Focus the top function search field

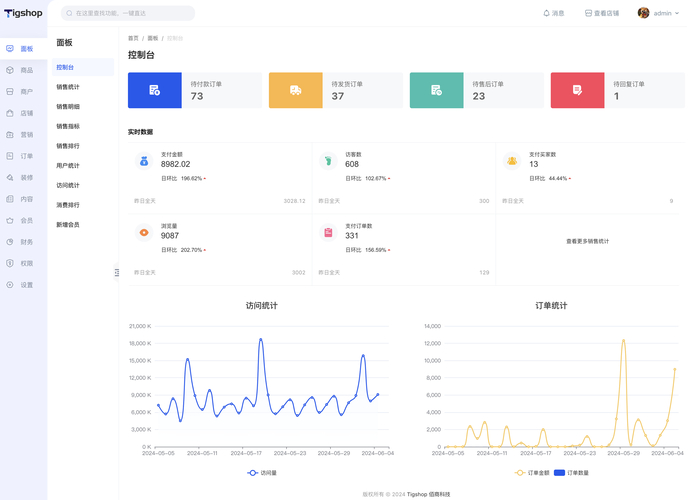click(x=128, y=13)
